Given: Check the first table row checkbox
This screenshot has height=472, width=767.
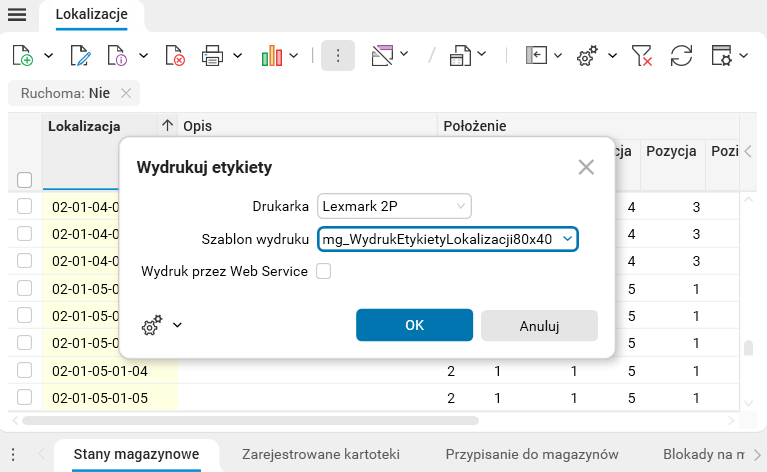Looking at the screenshot, I should pyautogui.click(x=24, y=206).
